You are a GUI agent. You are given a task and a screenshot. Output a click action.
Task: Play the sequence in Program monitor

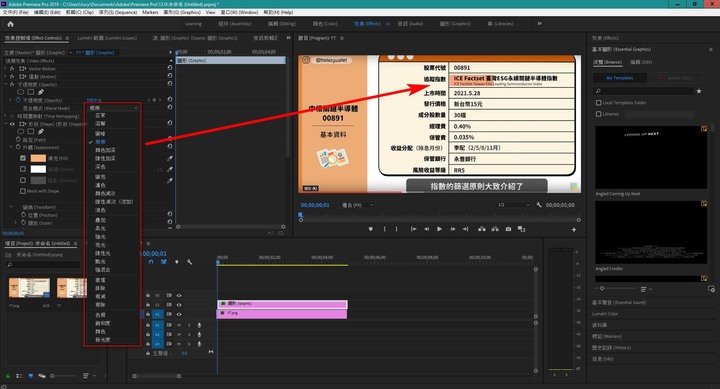tap(439, 229)
